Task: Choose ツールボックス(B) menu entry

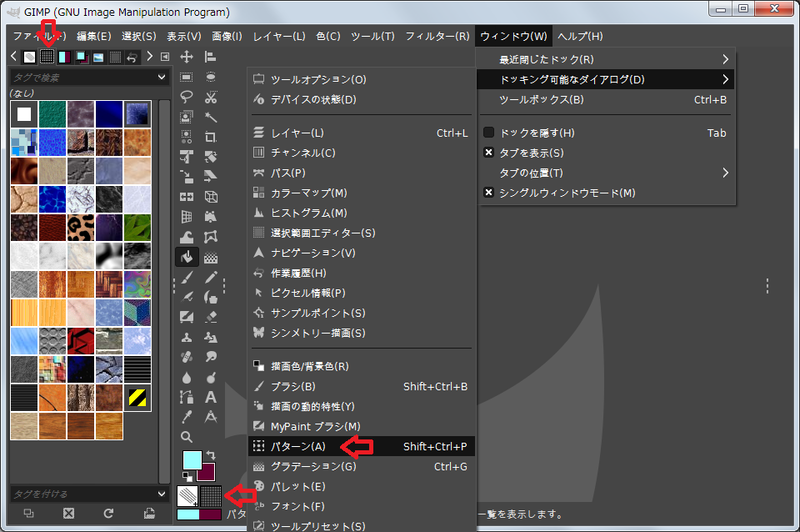Action: click(x=605, y=99)
